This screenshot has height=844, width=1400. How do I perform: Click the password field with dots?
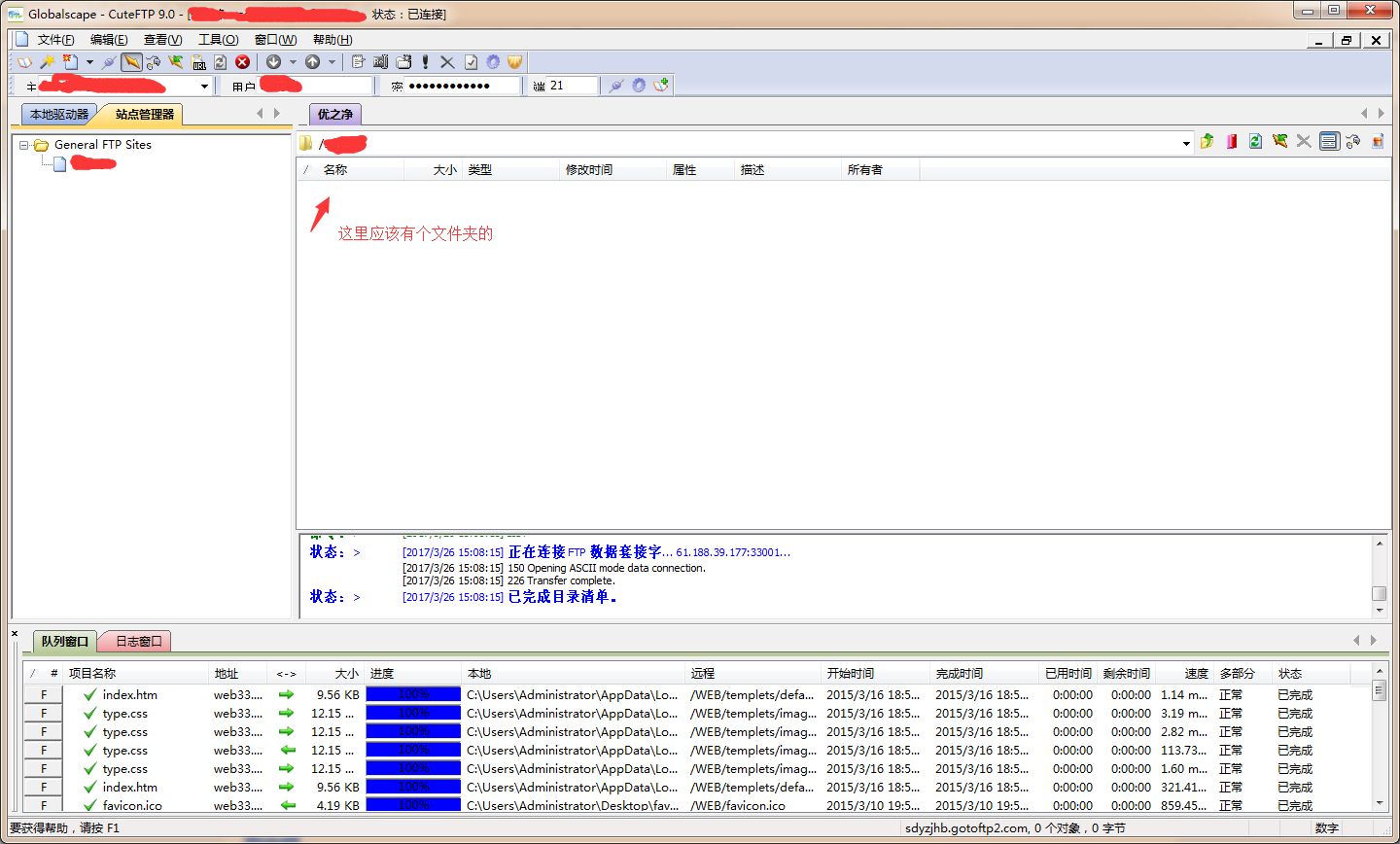(x=463, y=86)
